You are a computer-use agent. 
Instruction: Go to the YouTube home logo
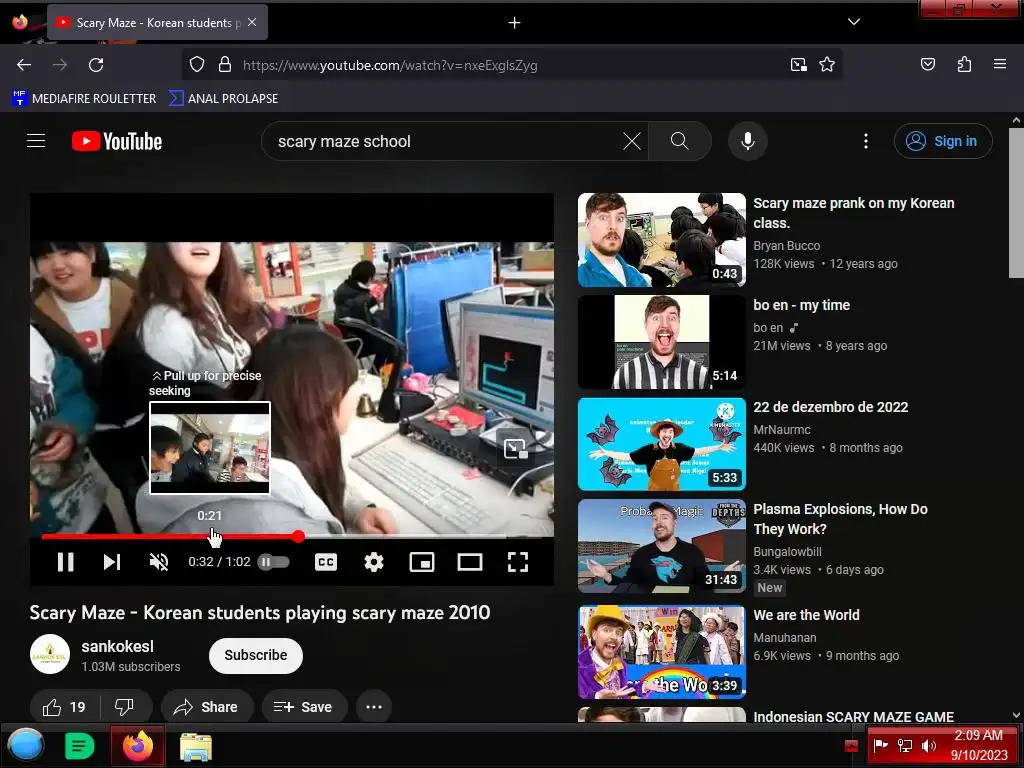tap(117, 141)
